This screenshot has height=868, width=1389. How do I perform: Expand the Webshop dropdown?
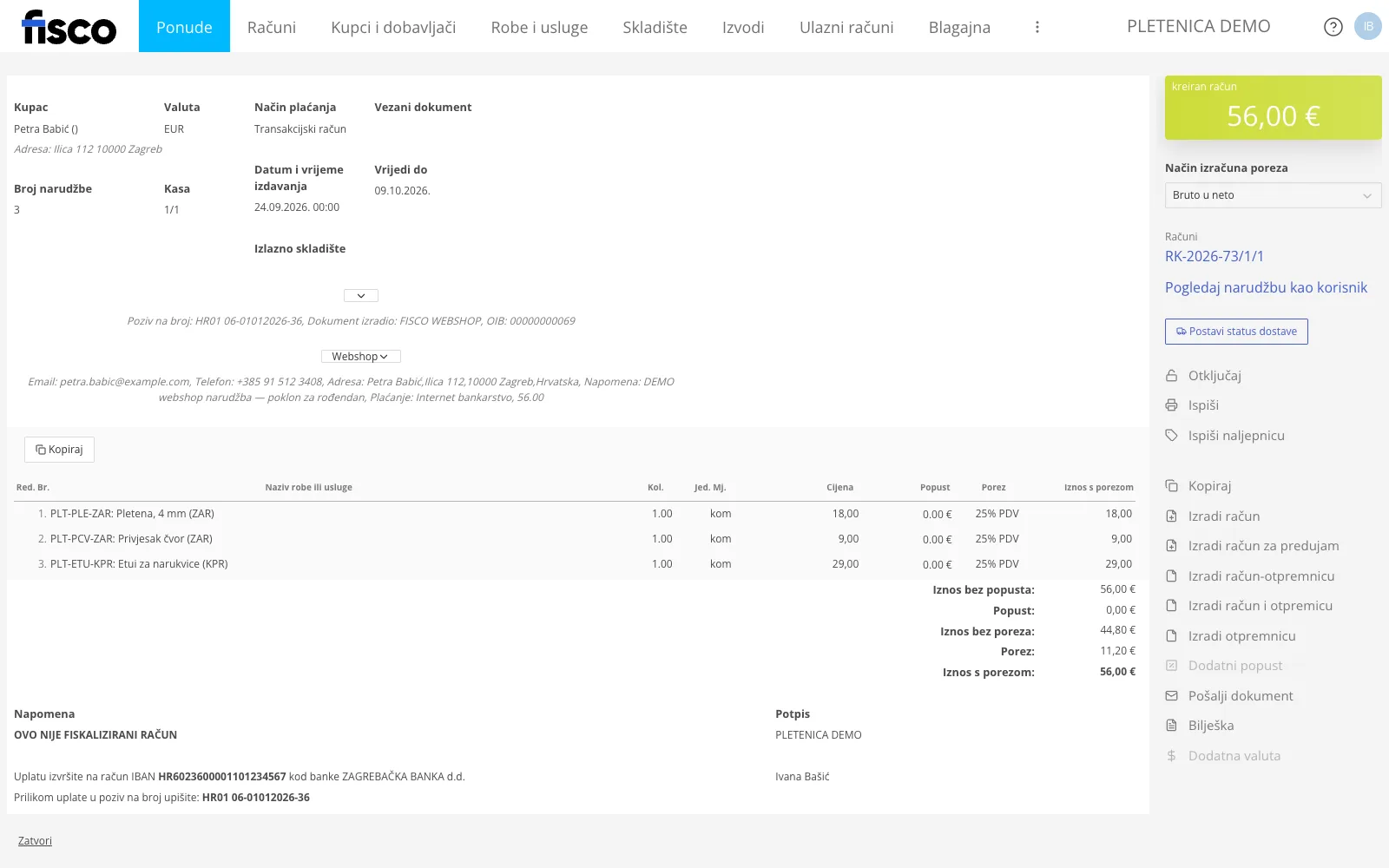click(360, 357)
